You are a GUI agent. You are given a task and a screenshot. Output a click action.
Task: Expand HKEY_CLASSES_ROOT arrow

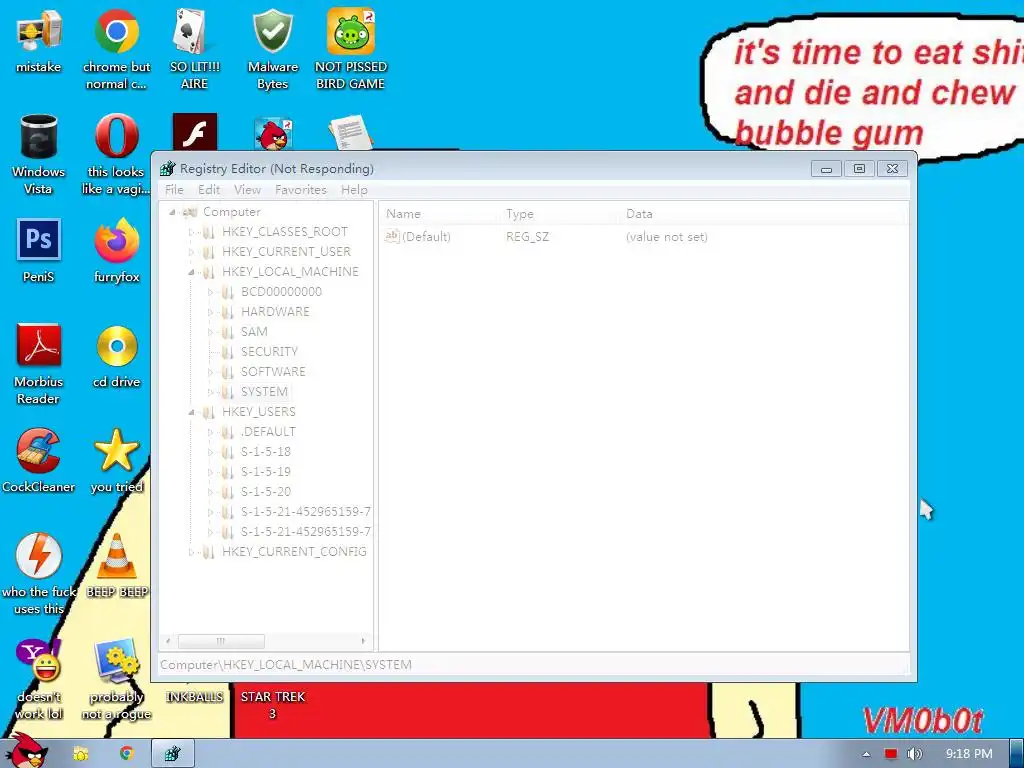191,232
